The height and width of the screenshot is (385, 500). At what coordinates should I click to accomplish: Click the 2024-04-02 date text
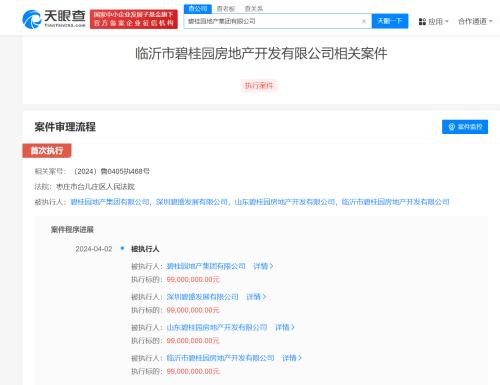94,249
